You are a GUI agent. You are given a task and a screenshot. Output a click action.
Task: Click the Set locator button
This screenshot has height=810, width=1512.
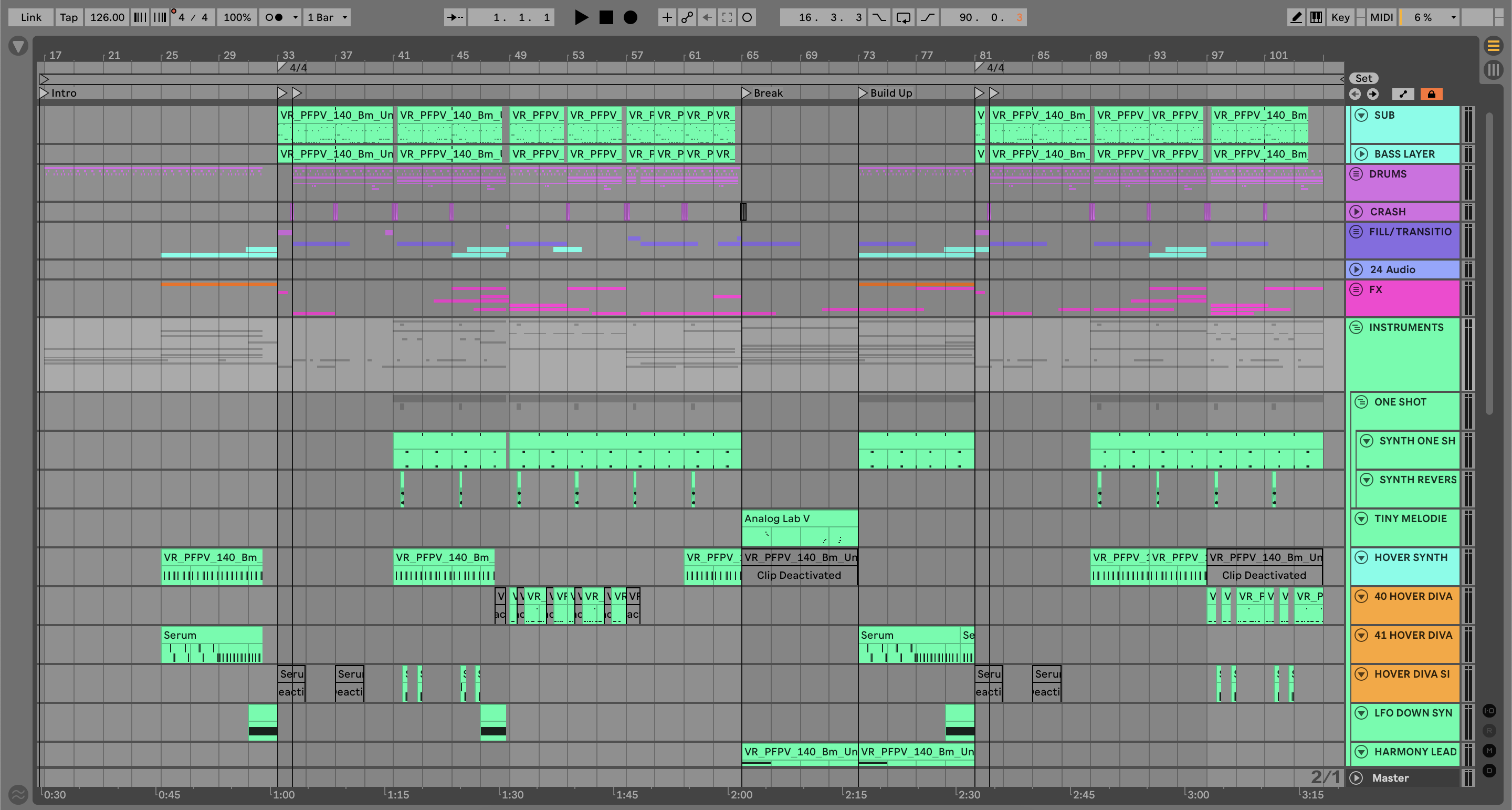click(1363, 78)
